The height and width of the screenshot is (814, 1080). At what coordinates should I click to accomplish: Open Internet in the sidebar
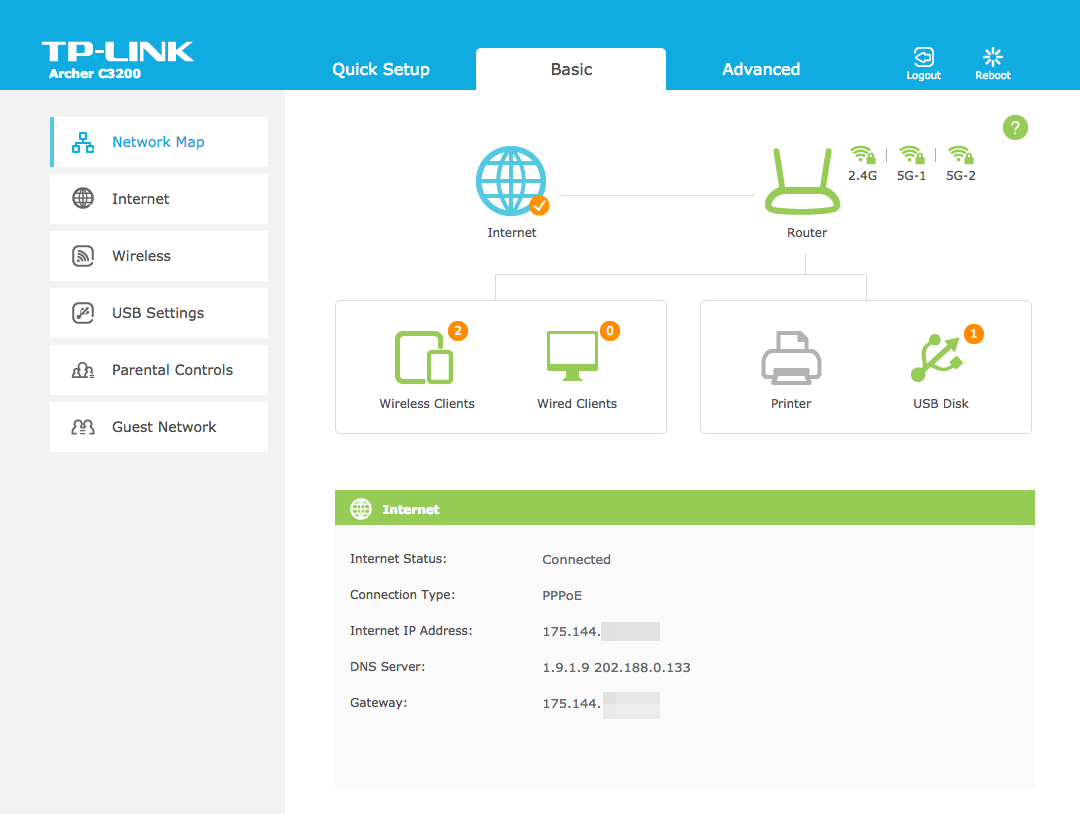(x=159, y=199)
